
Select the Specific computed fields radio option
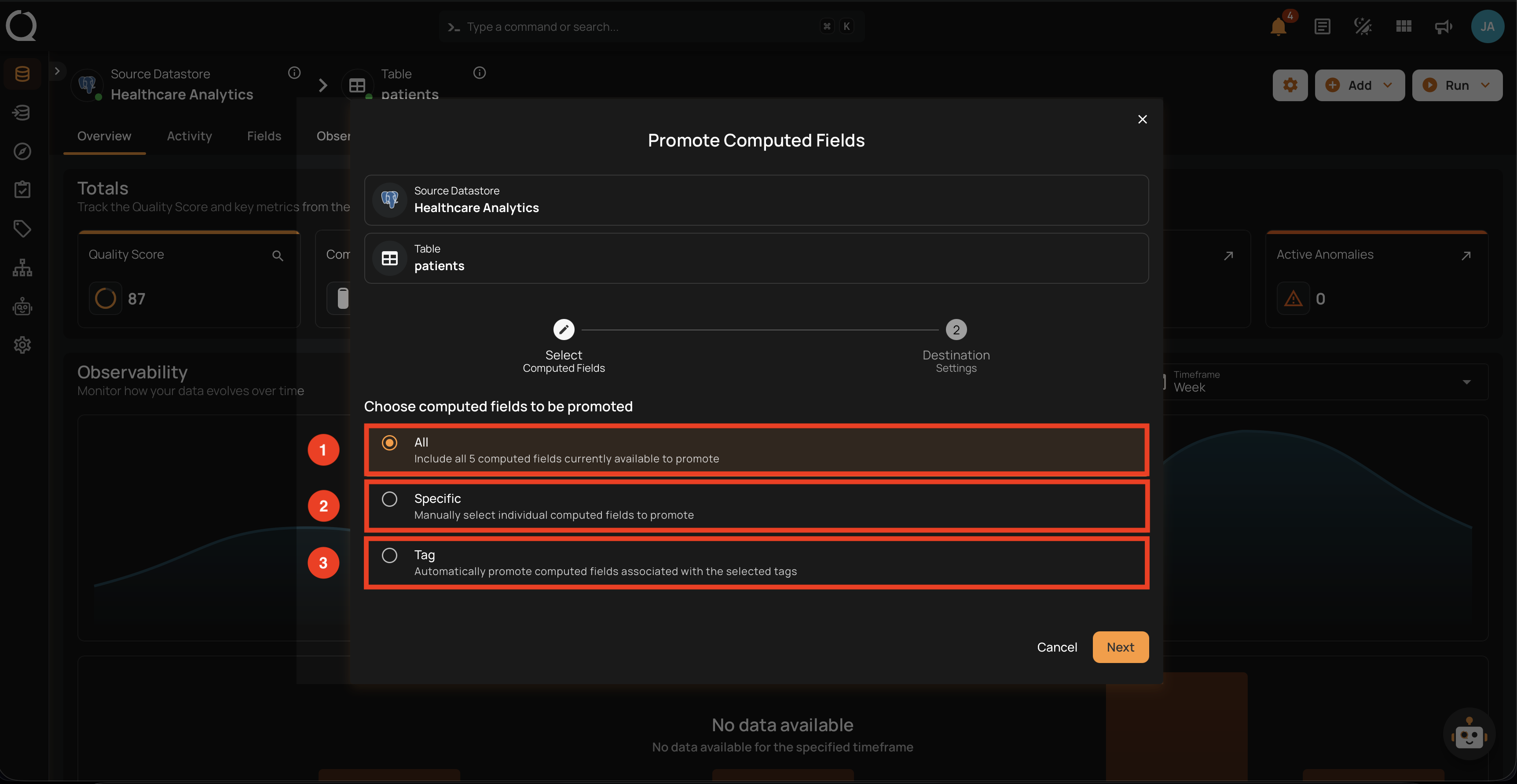(x=756, y=506)
